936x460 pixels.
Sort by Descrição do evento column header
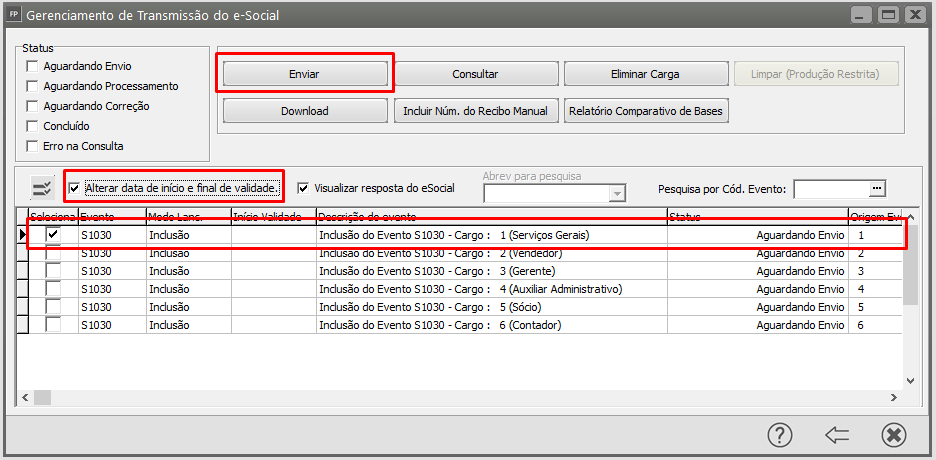point(490,217)
